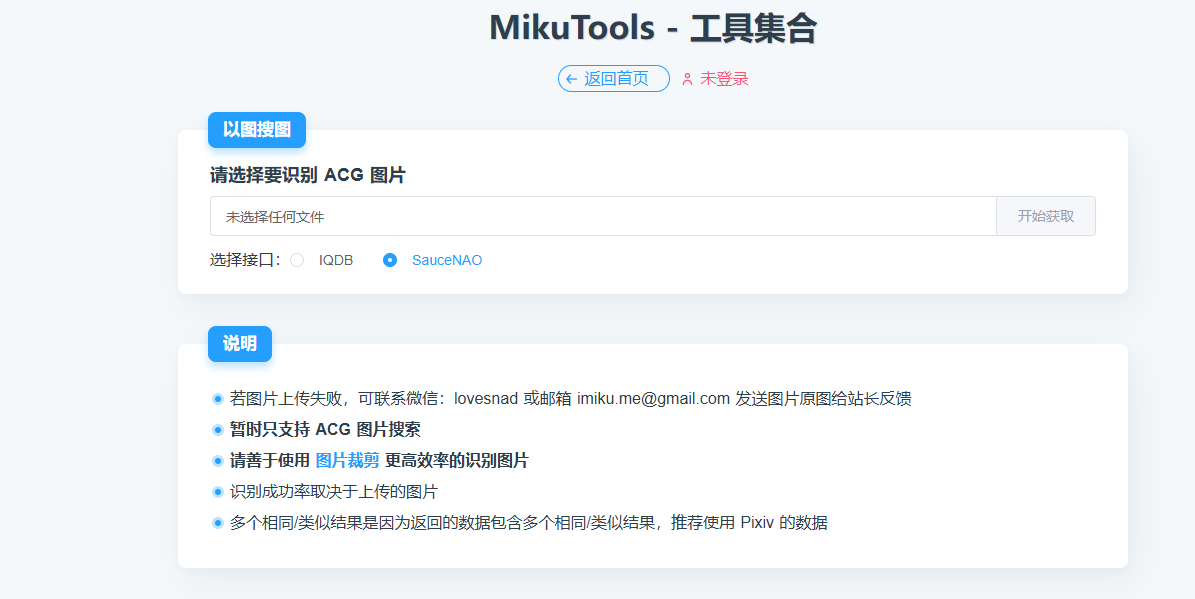The width and height of the screenshot is (1195, 599).
Task: Click the bullet icon before 多个相同/类似结果
Action: click(218, 522)
